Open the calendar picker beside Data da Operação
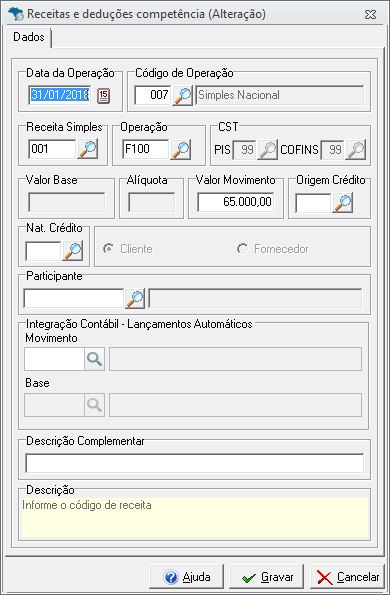Image resolution: width=390 pixels, height=595 pixels. [x=103, y=96]
